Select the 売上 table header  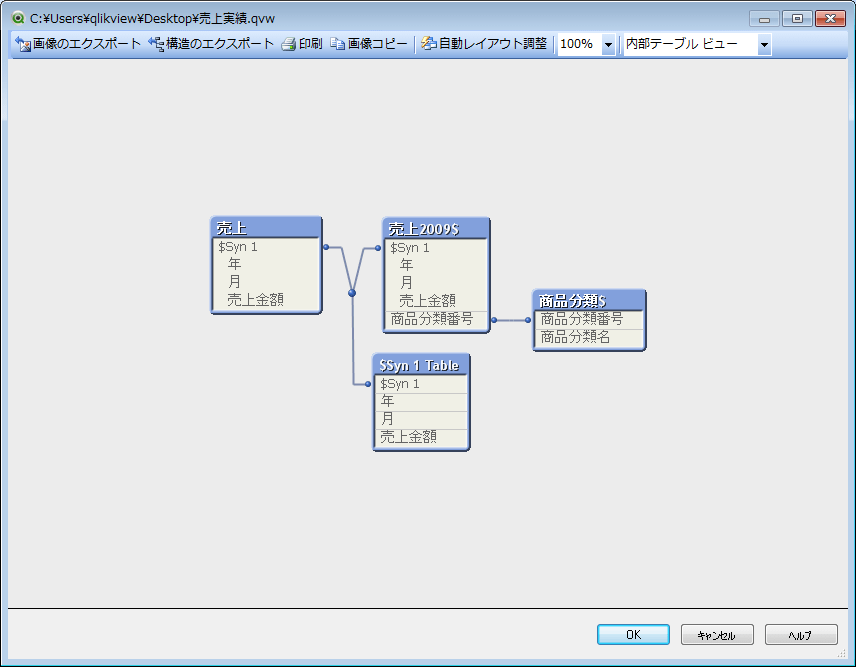click(266, 229)
